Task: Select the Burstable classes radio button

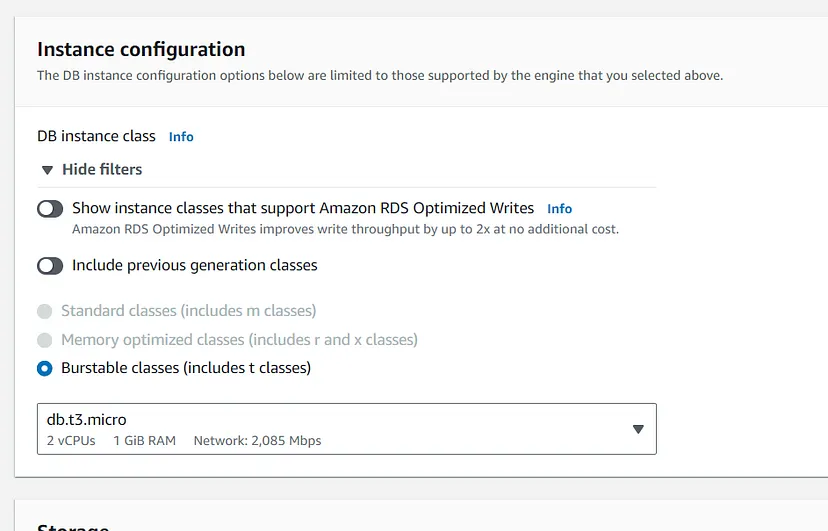Action: (x=44, y=368)
